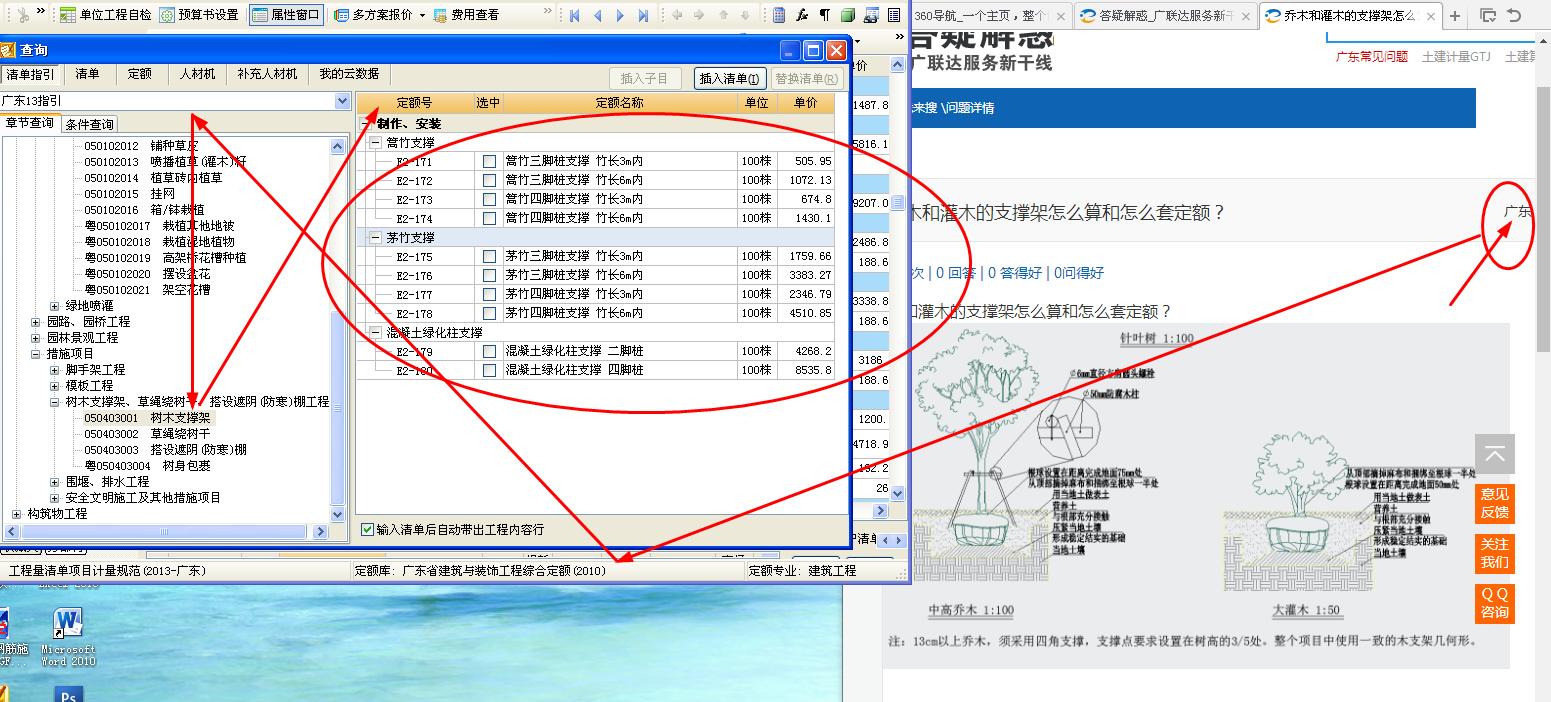Click 关注我们 orange button
This screenshot has width=1551, height=702.
point(1495,553)
